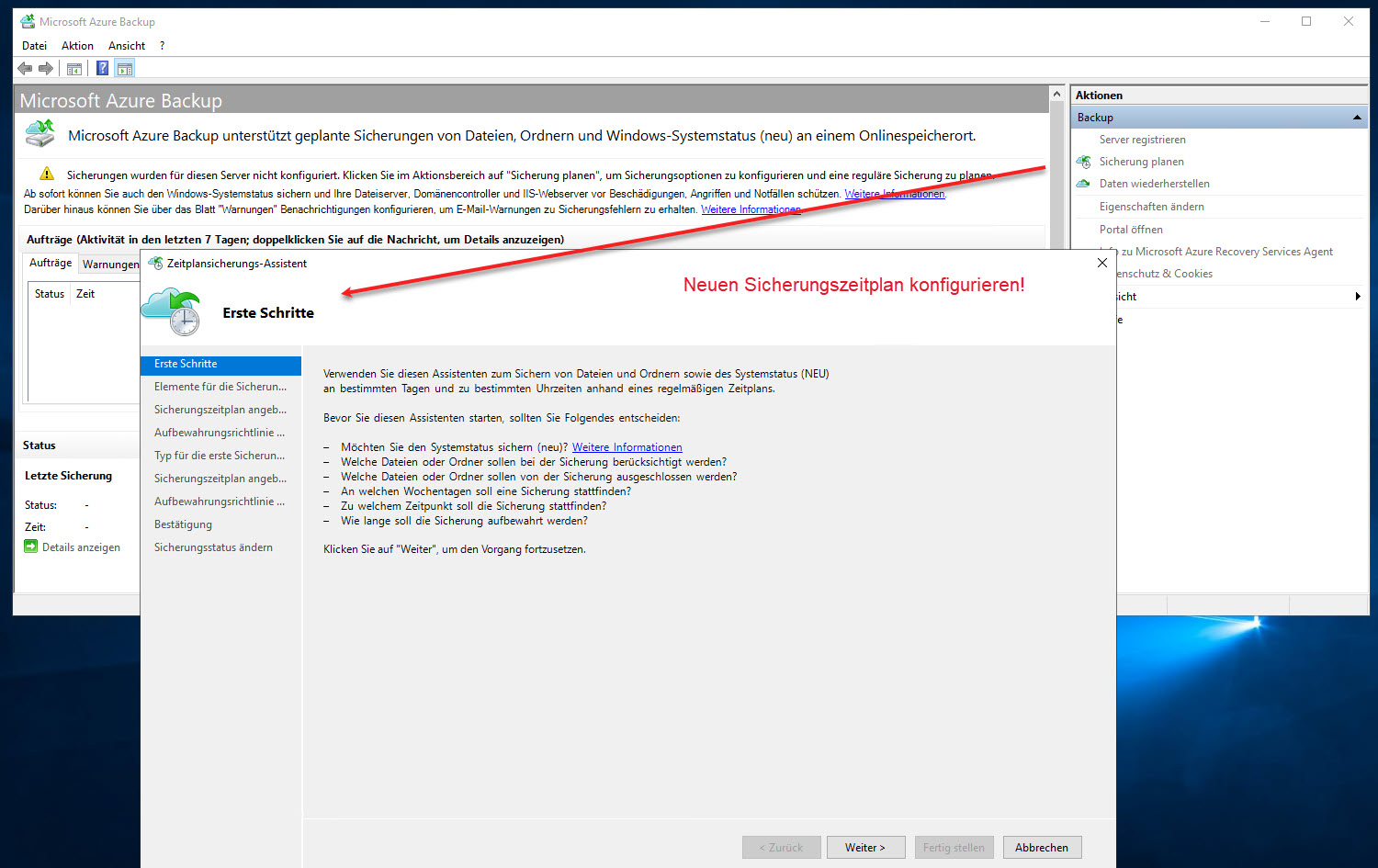Toggle the action pane toolbar icon
1378x868 pixels.
pos(124,67)
